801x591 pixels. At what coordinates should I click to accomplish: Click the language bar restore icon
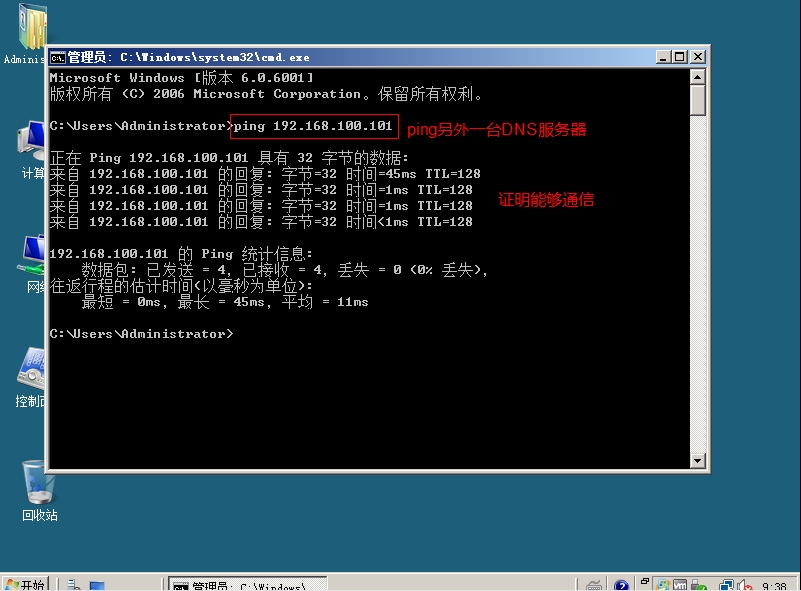click(645, 581)
